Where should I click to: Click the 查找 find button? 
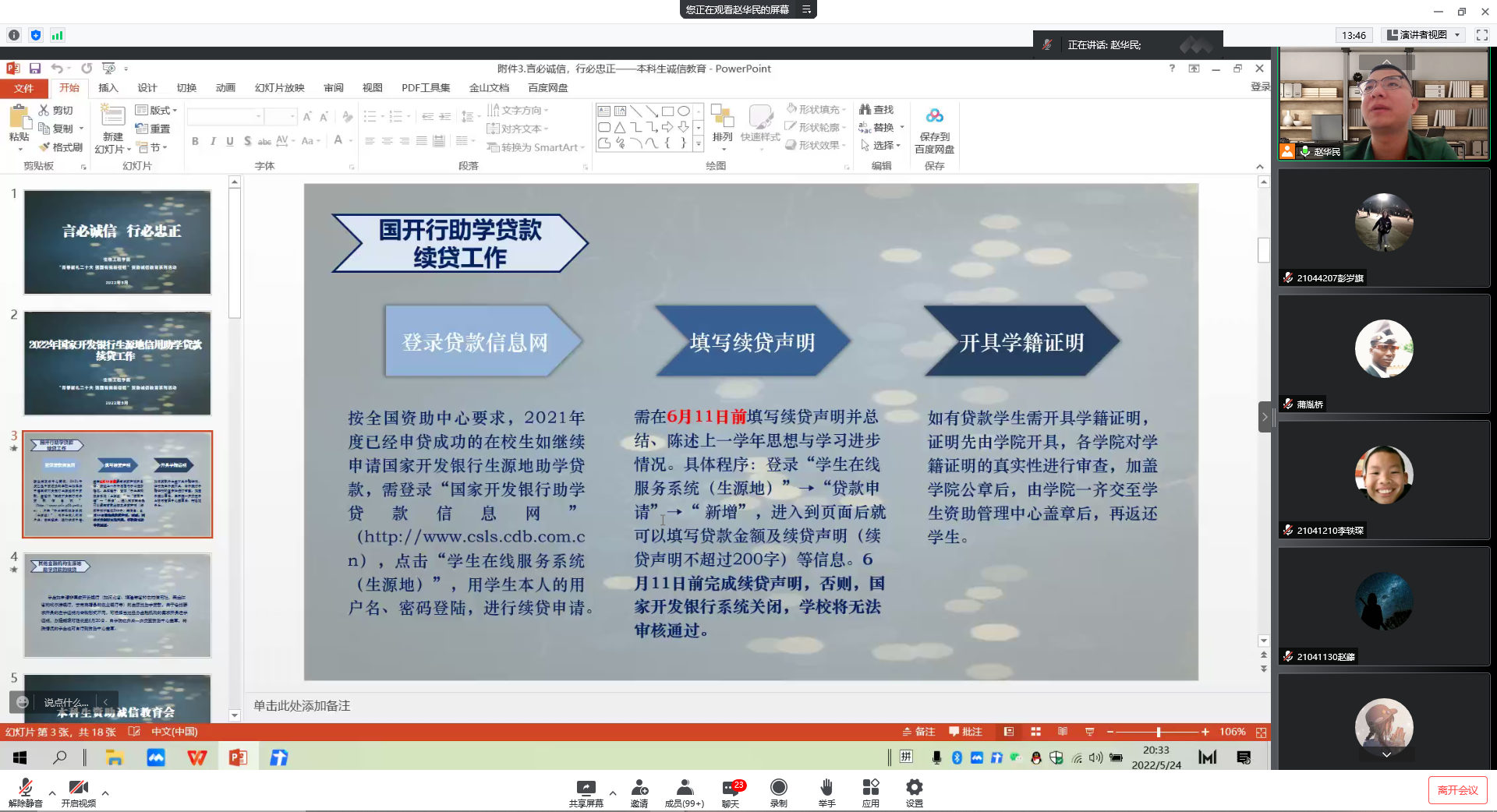pos(876,110)
